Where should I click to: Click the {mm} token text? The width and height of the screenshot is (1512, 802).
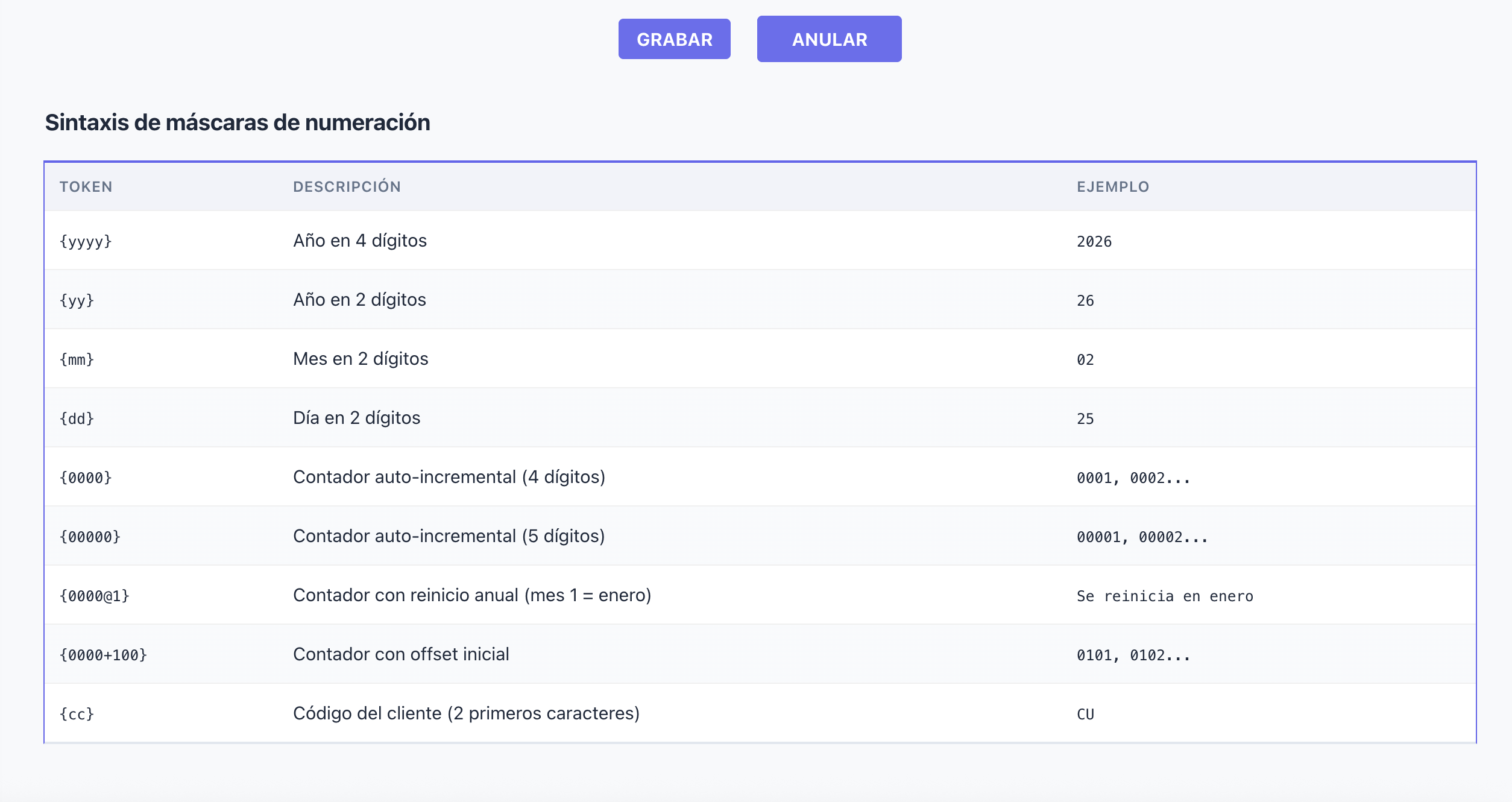(77, 359)
